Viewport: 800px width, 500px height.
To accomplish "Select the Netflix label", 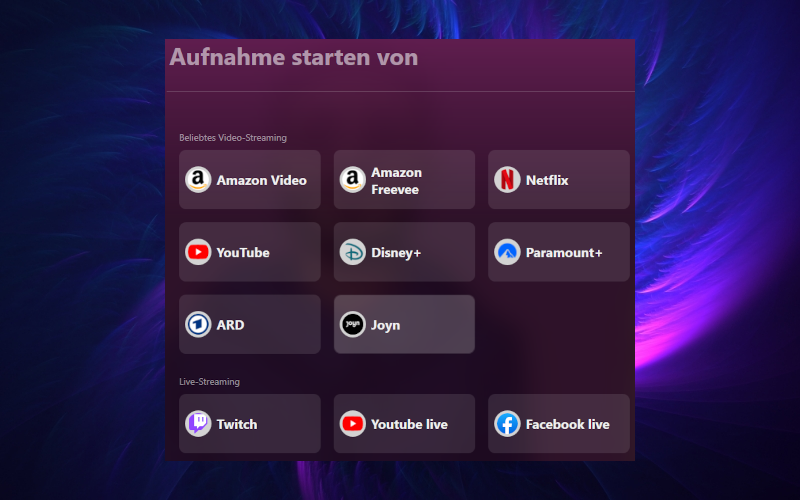I will [547, 180].
